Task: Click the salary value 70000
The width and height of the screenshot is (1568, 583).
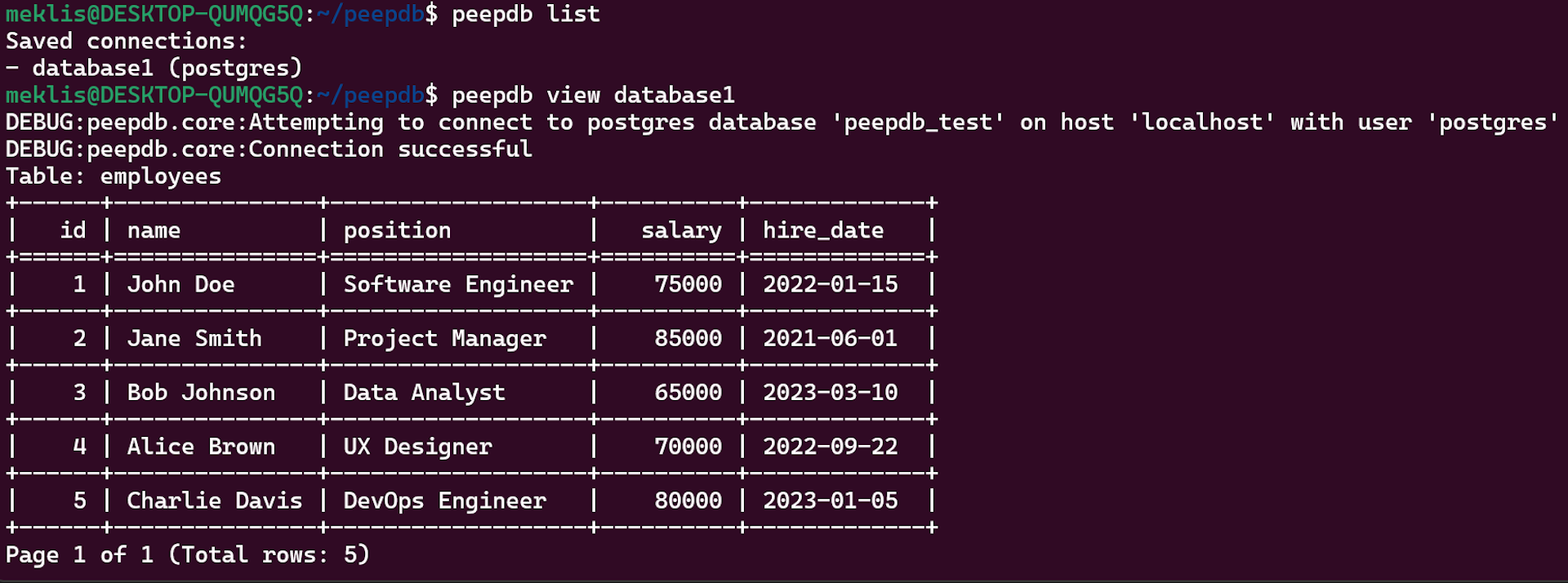Action: click(688, 446)
